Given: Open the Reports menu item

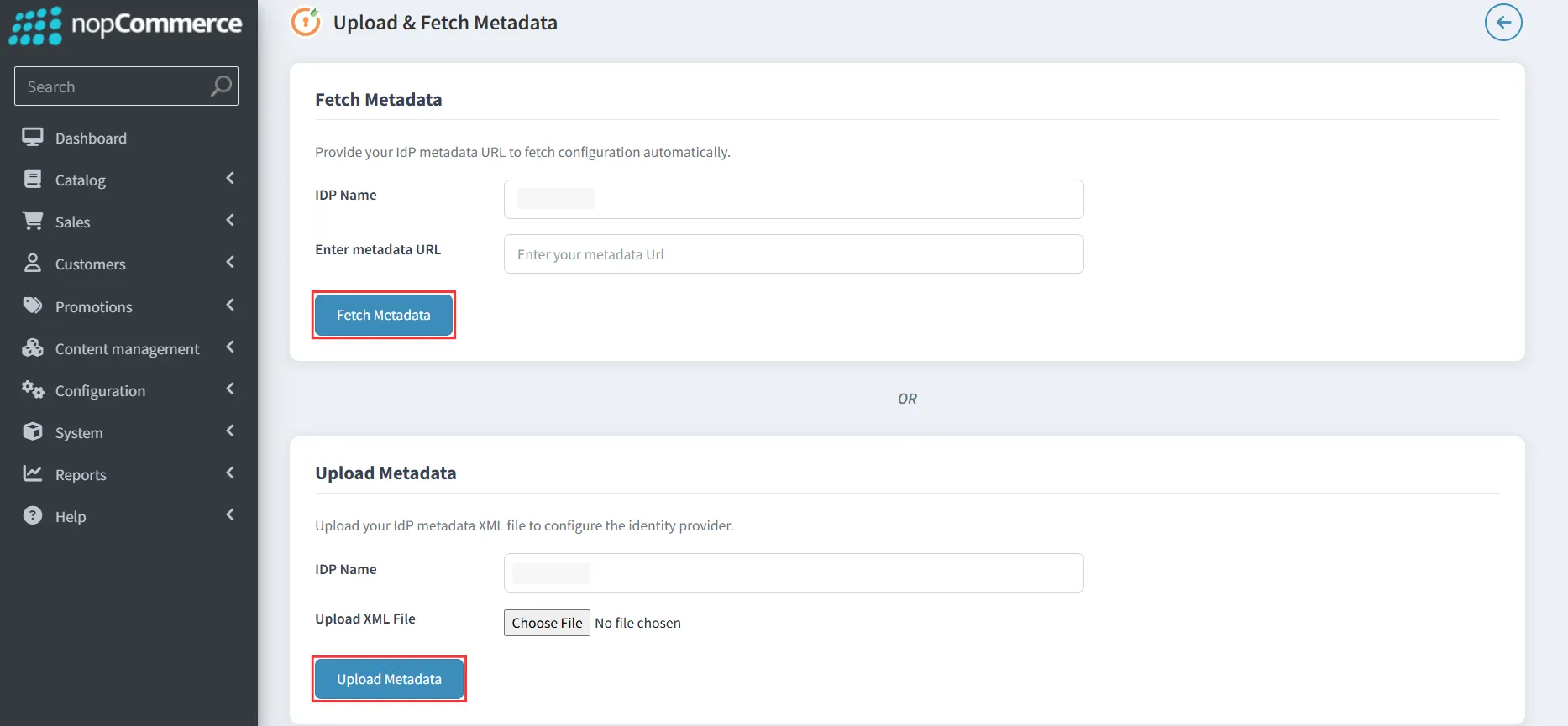Looking at the screenshot, I should (128, 474).
